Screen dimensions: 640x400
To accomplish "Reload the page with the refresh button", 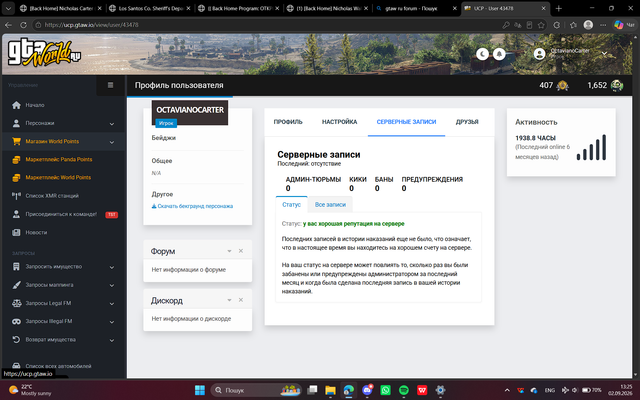I will point(23,25).
